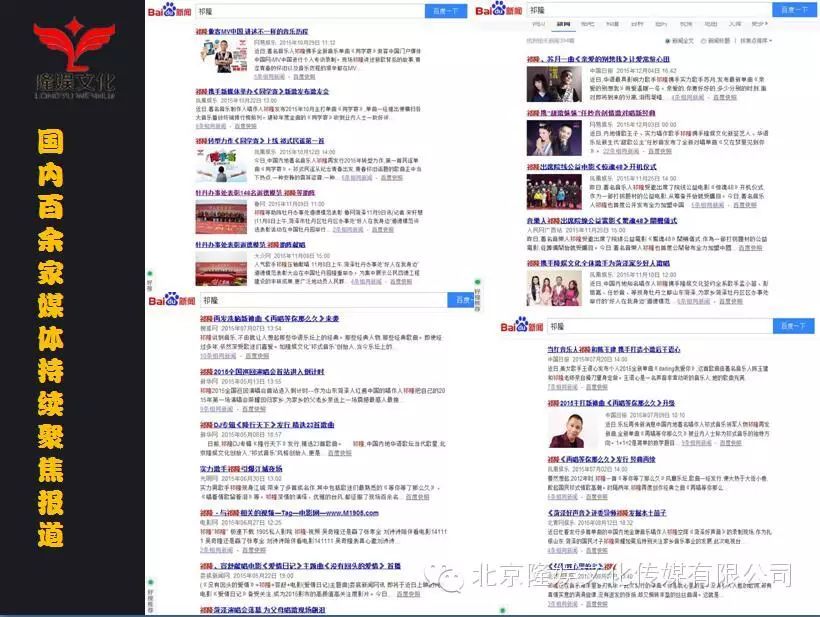The height and width of the screenshot is (617, 820).
Task: Click the 同学壹 thumbnail with outstretched arms
Action: 221,164
